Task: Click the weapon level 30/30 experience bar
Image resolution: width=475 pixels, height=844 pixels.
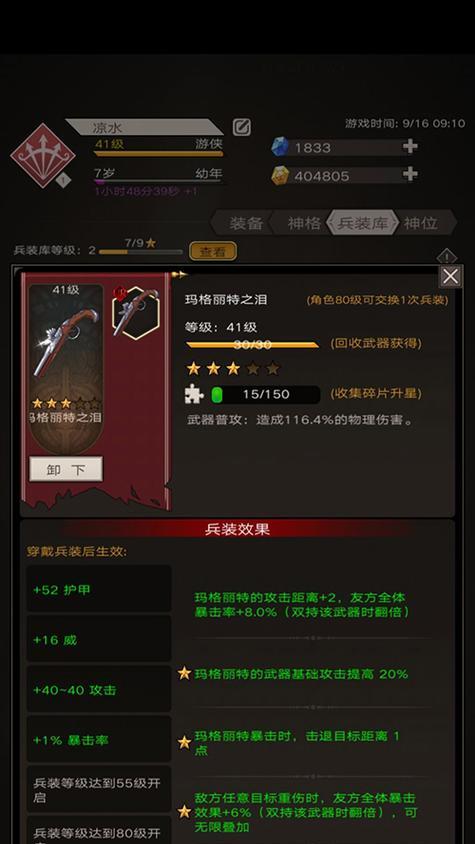Action: 253,344
